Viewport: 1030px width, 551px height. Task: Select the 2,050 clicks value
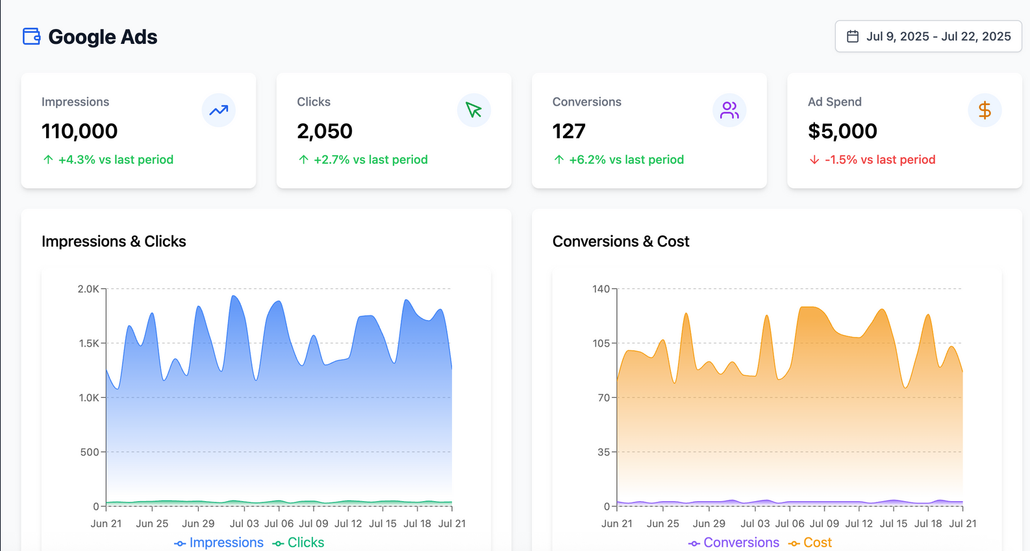pyautogui.click(x=325, y=131)
